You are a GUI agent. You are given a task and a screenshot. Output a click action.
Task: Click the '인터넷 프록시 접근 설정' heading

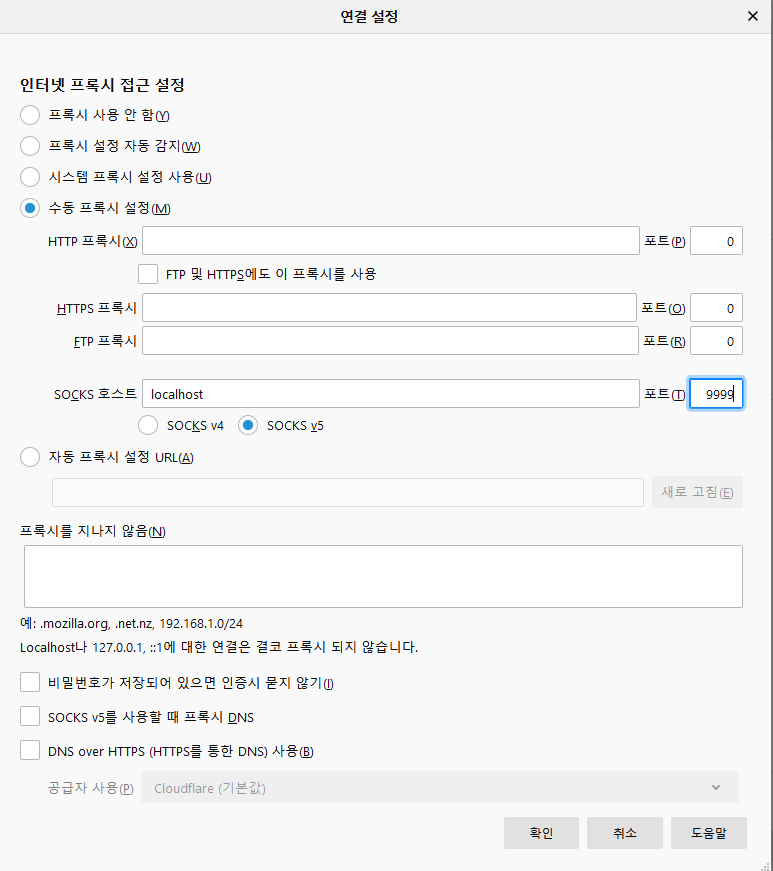pyautogui.click(x=102, y=85)
